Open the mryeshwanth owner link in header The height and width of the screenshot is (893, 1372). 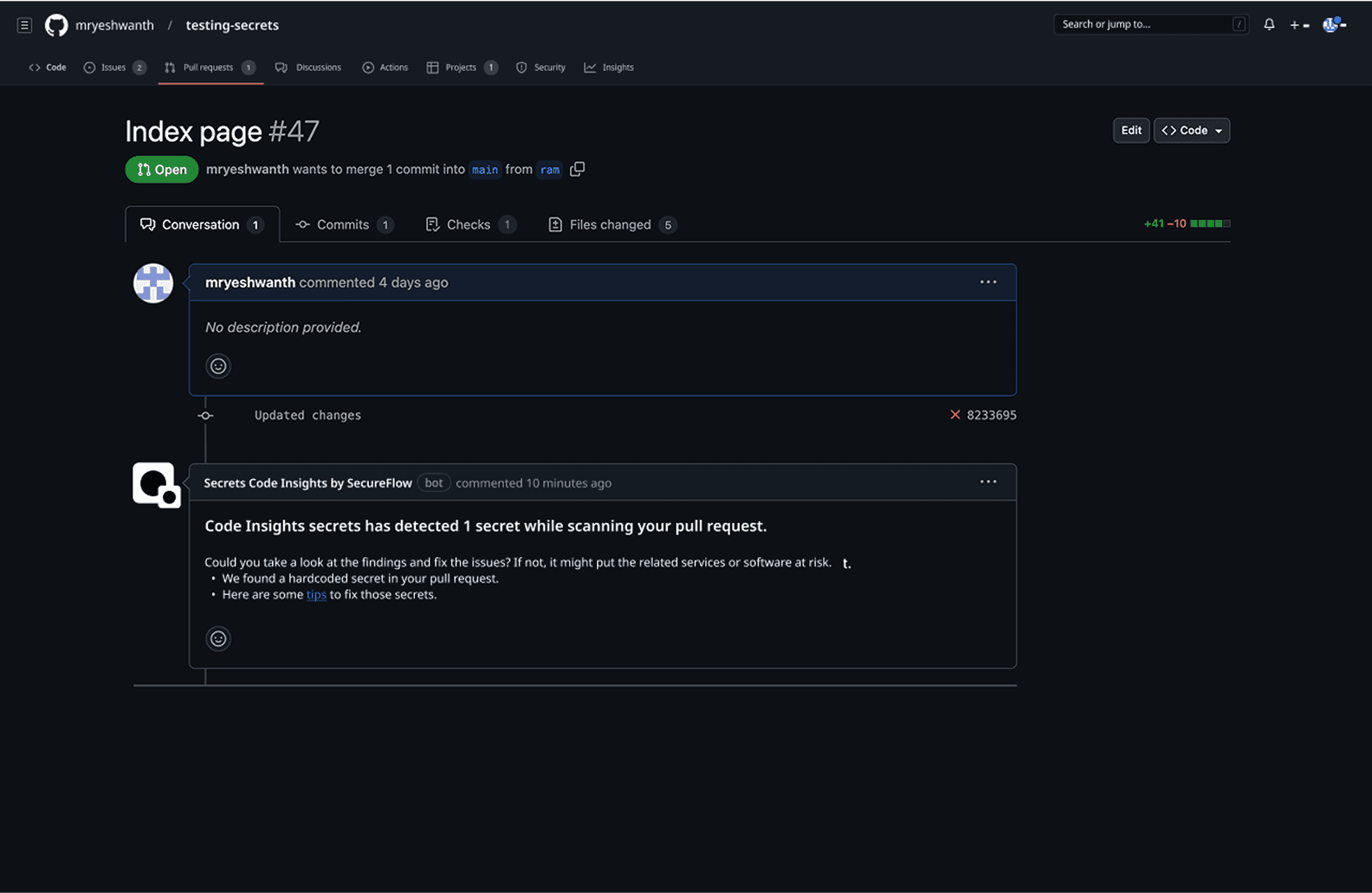(x=114, y=25)
